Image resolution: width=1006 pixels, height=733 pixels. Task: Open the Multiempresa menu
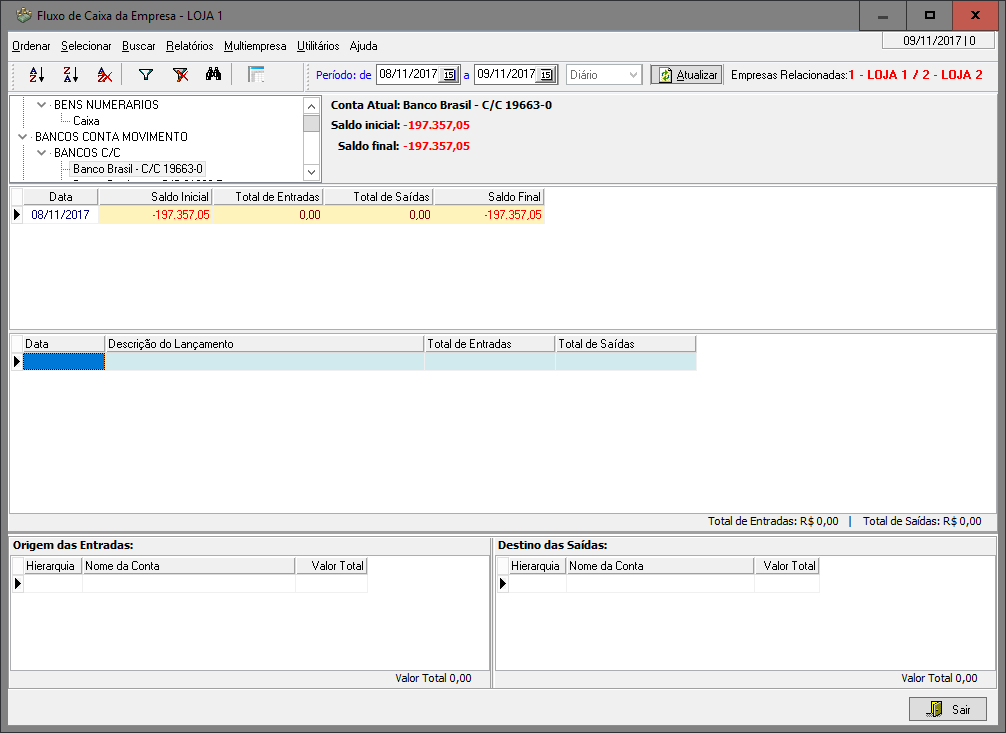[x=255, y=46]
